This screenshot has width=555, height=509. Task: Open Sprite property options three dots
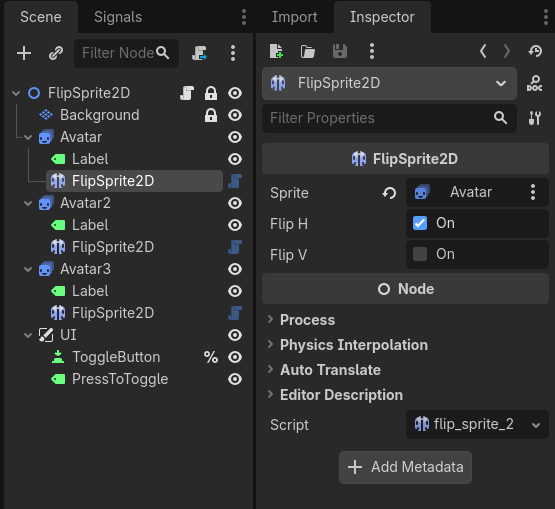[533, 192]
